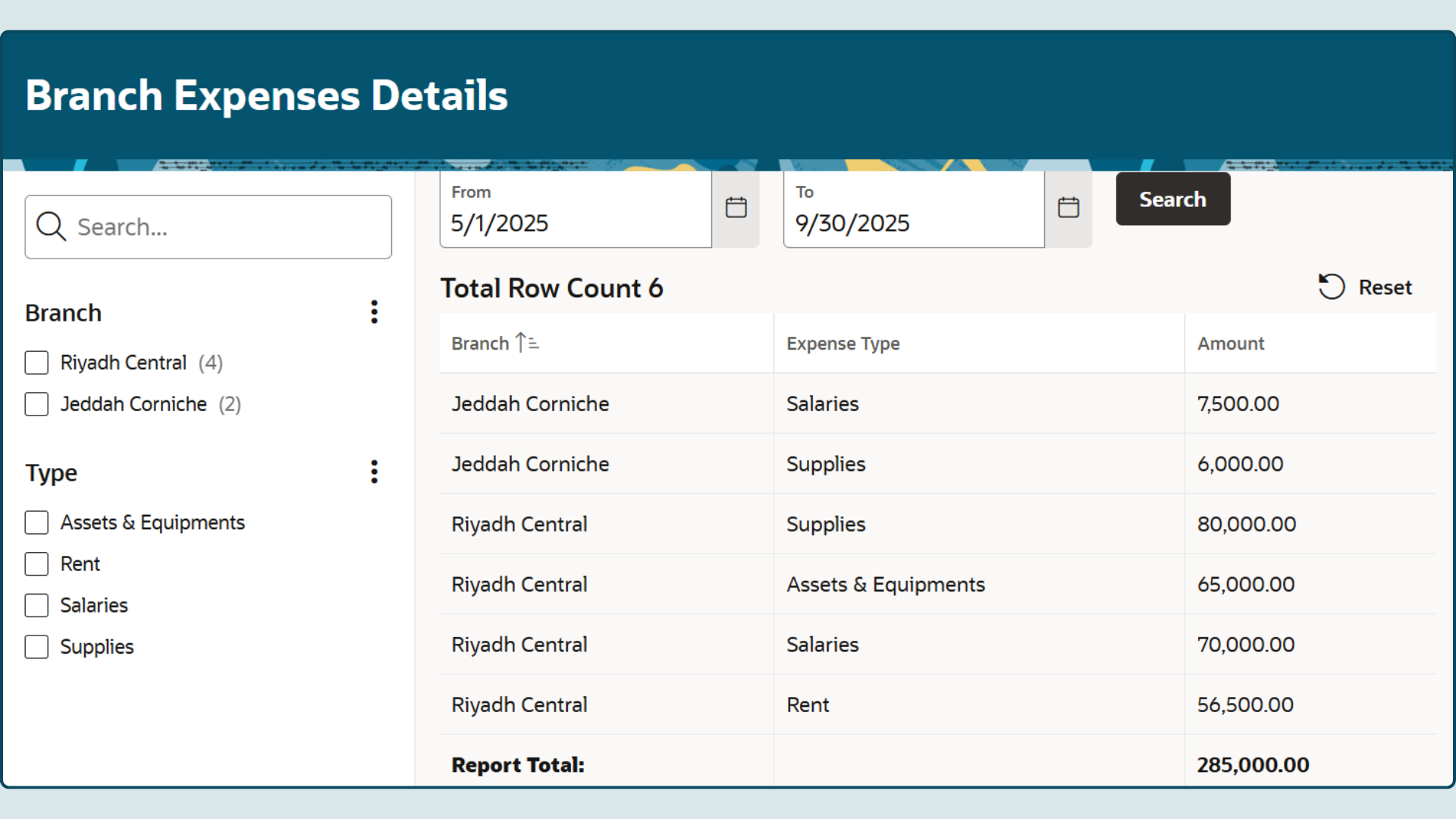Focus the From date input field
This screenshot has height=819, width=1456.
pyautogui.click(x=575, y=223)
